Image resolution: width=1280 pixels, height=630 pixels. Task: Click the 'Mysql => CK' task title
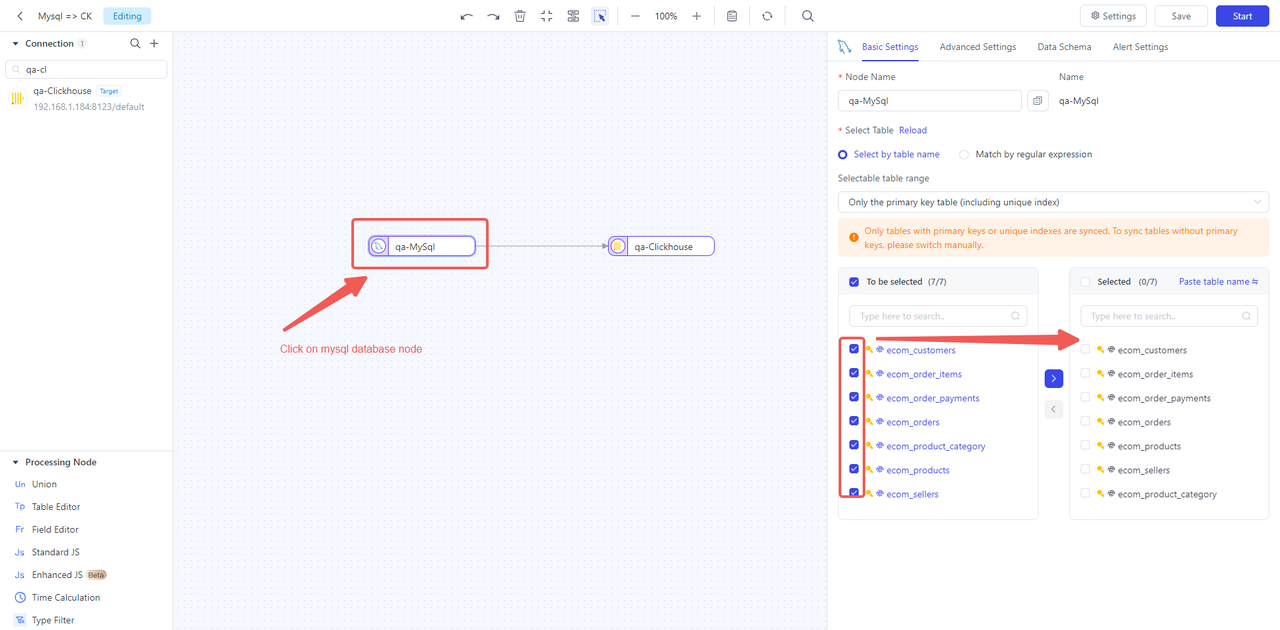pyautogui.click(x=65, y=16)
